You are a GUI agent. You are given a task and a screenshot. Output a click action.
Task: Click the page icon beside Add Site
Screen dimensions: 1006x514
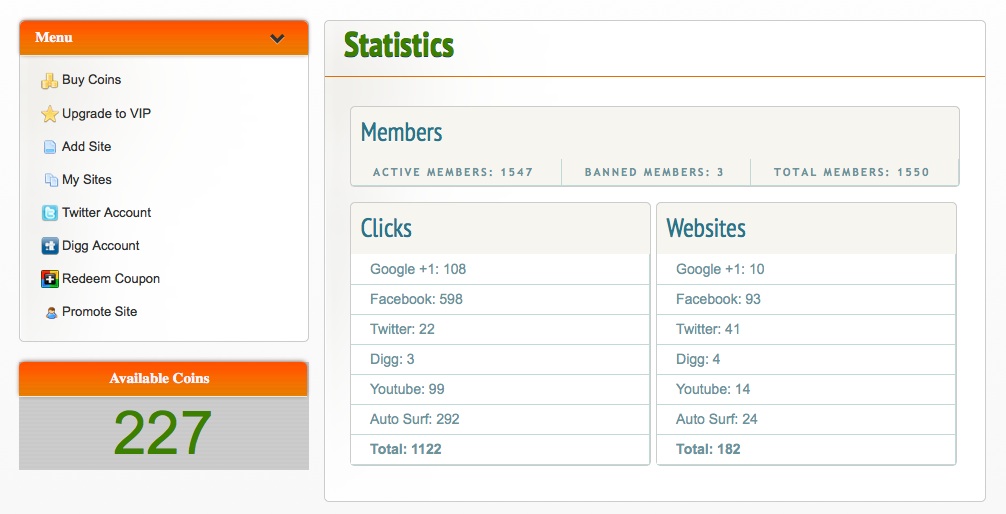point(49,147)
